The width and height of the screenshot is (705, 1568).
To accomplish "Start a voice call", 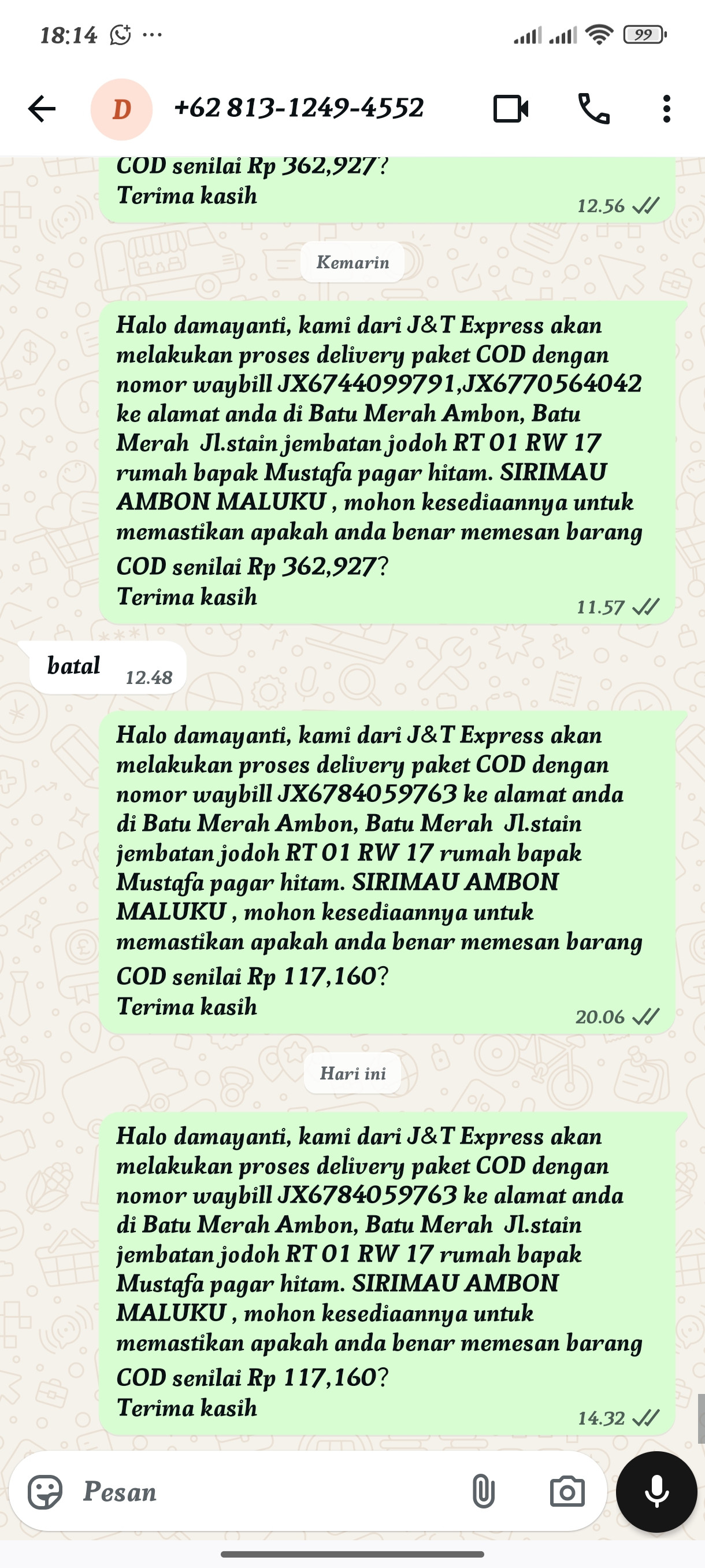I will click(593, 109).
